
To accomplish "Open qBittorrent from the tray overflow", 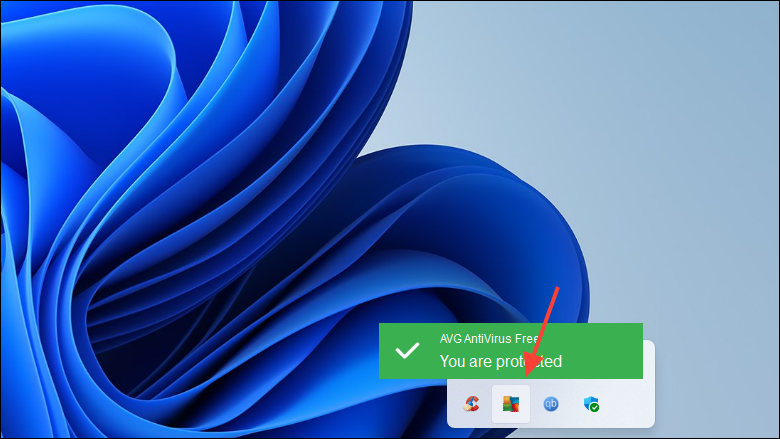I will (x=551, y=404).
